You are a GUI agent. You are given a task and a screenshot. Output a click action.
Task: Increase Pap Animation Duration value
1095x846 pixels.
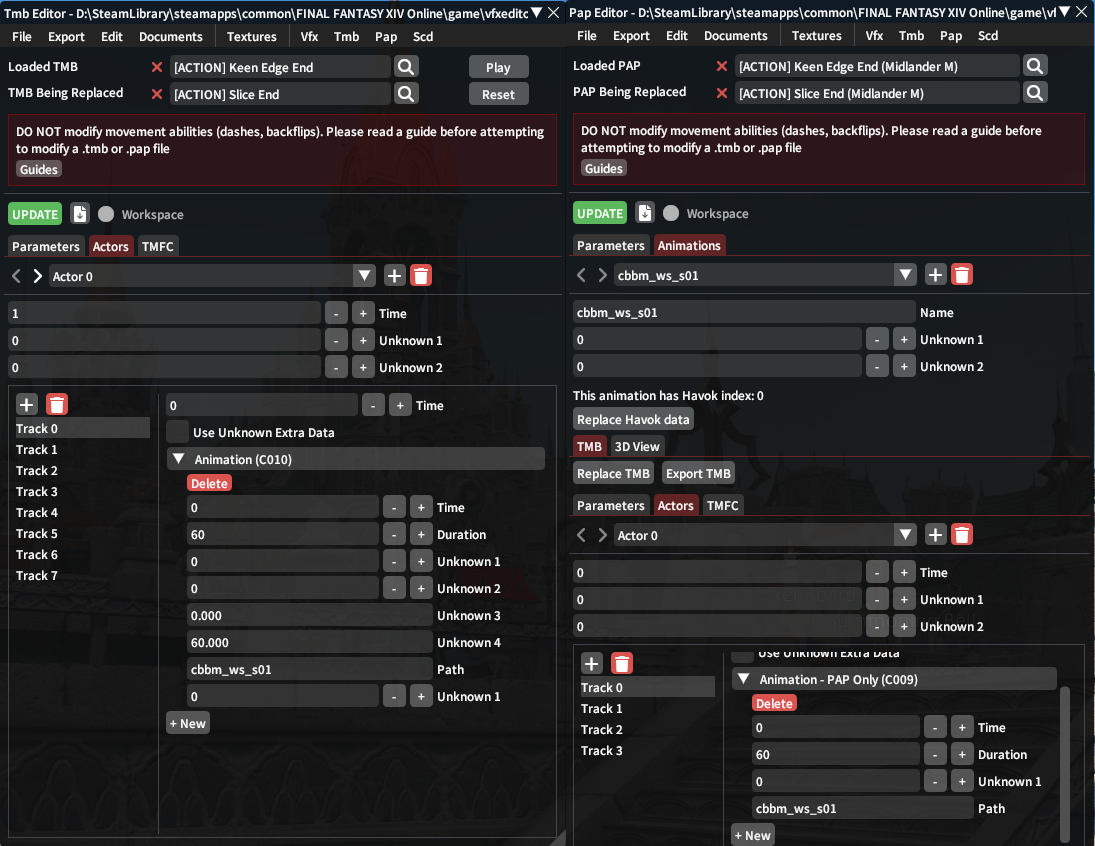962,754
